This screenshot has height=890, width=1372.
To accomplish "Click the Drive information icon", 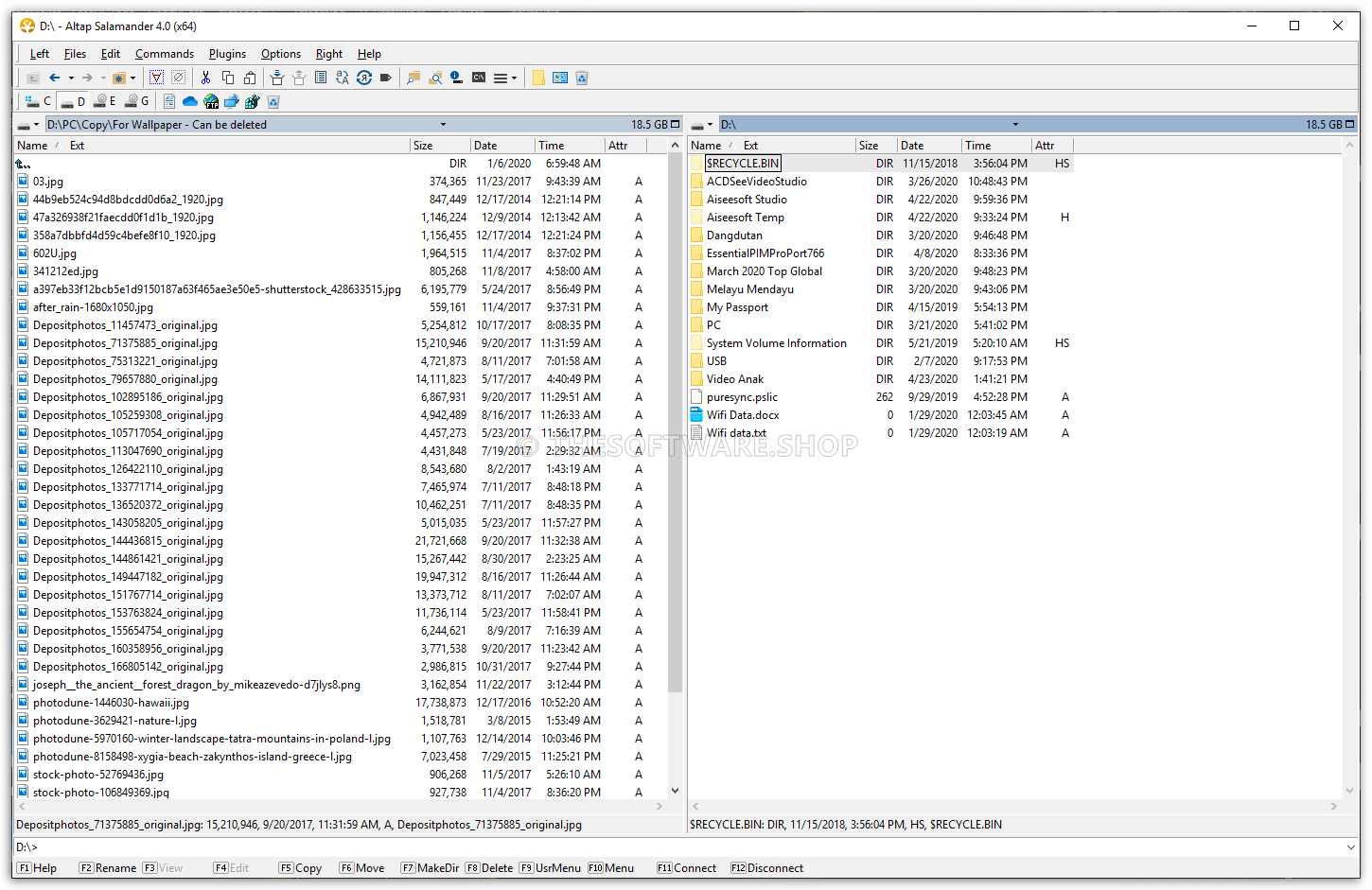I will 456,78.
